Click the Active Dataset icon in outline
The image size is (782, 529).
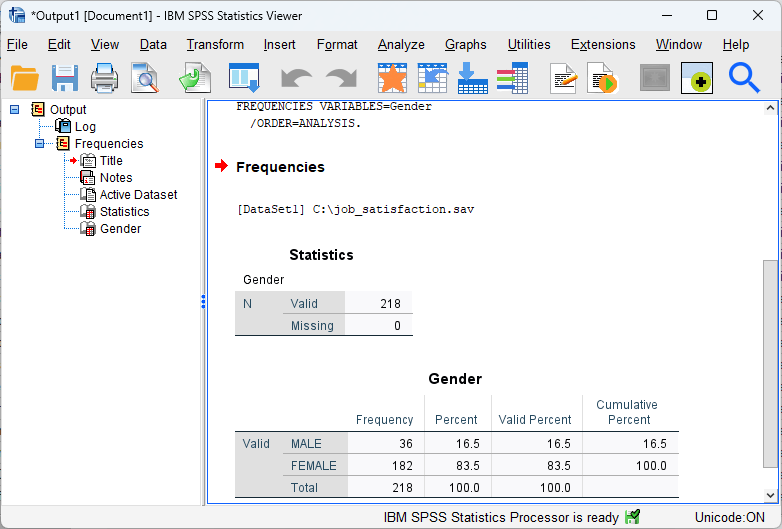[x=88, y=194]
